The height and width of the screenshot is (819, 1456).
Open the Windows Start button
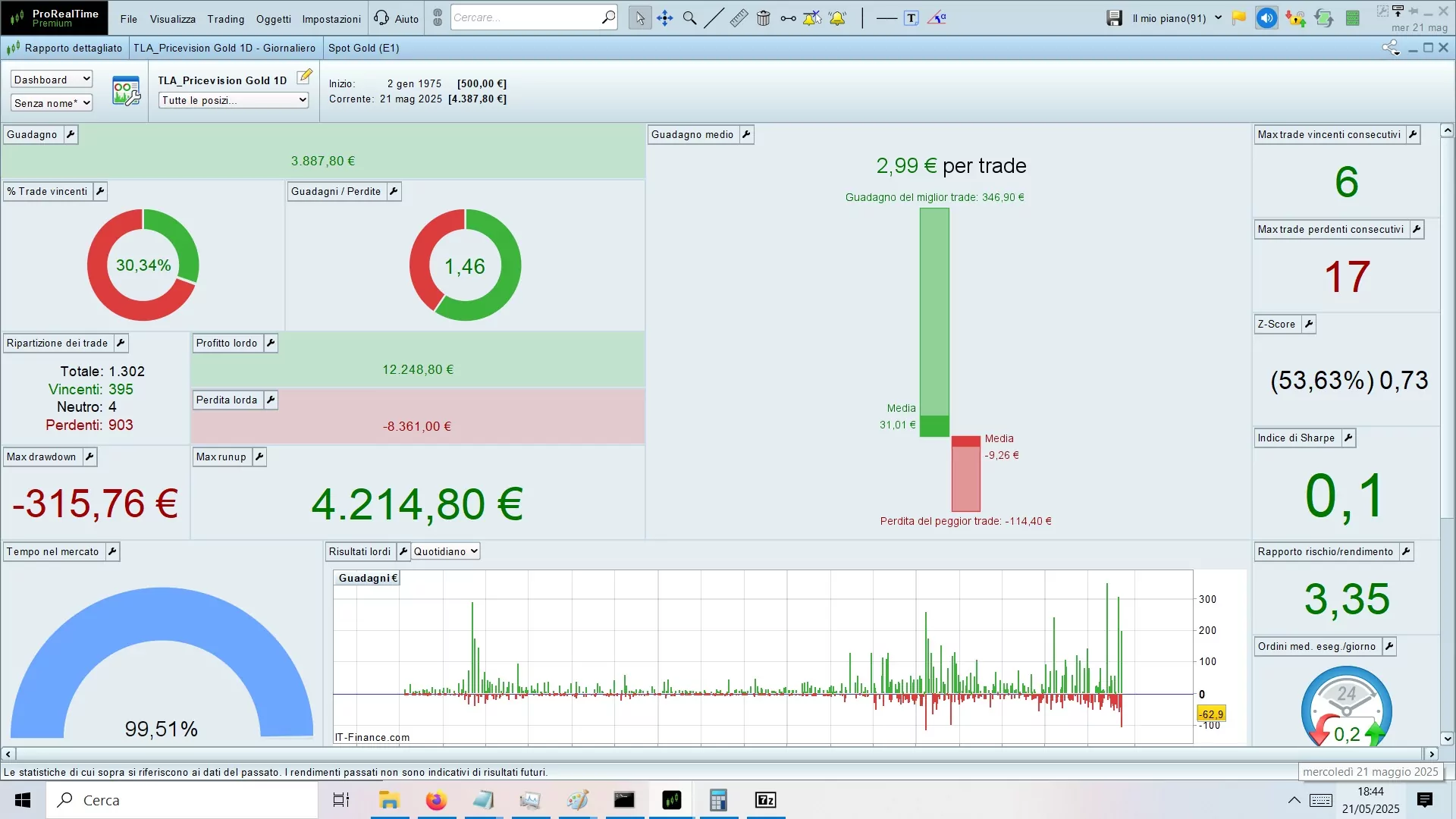pos(23,800)
